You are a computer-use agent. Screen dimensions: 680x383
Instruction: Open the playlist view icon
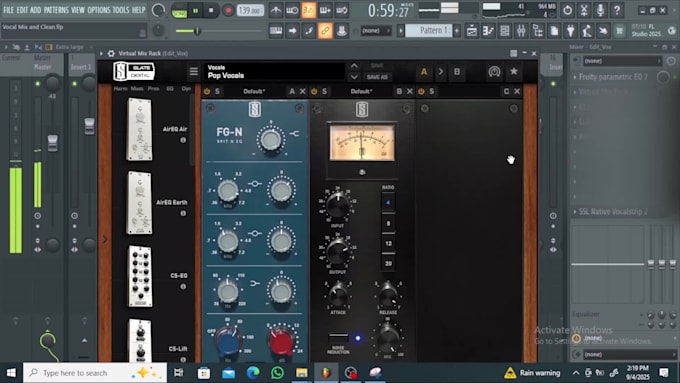point(472,31)
